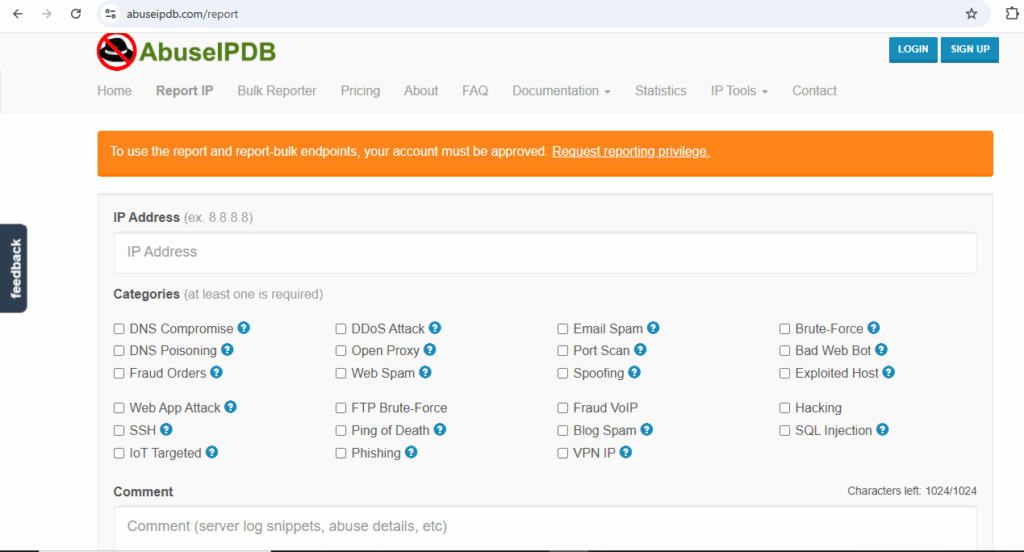This screenshot has height=552, width=1024.
Task: Open help icon next to Web App Attack
Action: (x=231, y=407)
